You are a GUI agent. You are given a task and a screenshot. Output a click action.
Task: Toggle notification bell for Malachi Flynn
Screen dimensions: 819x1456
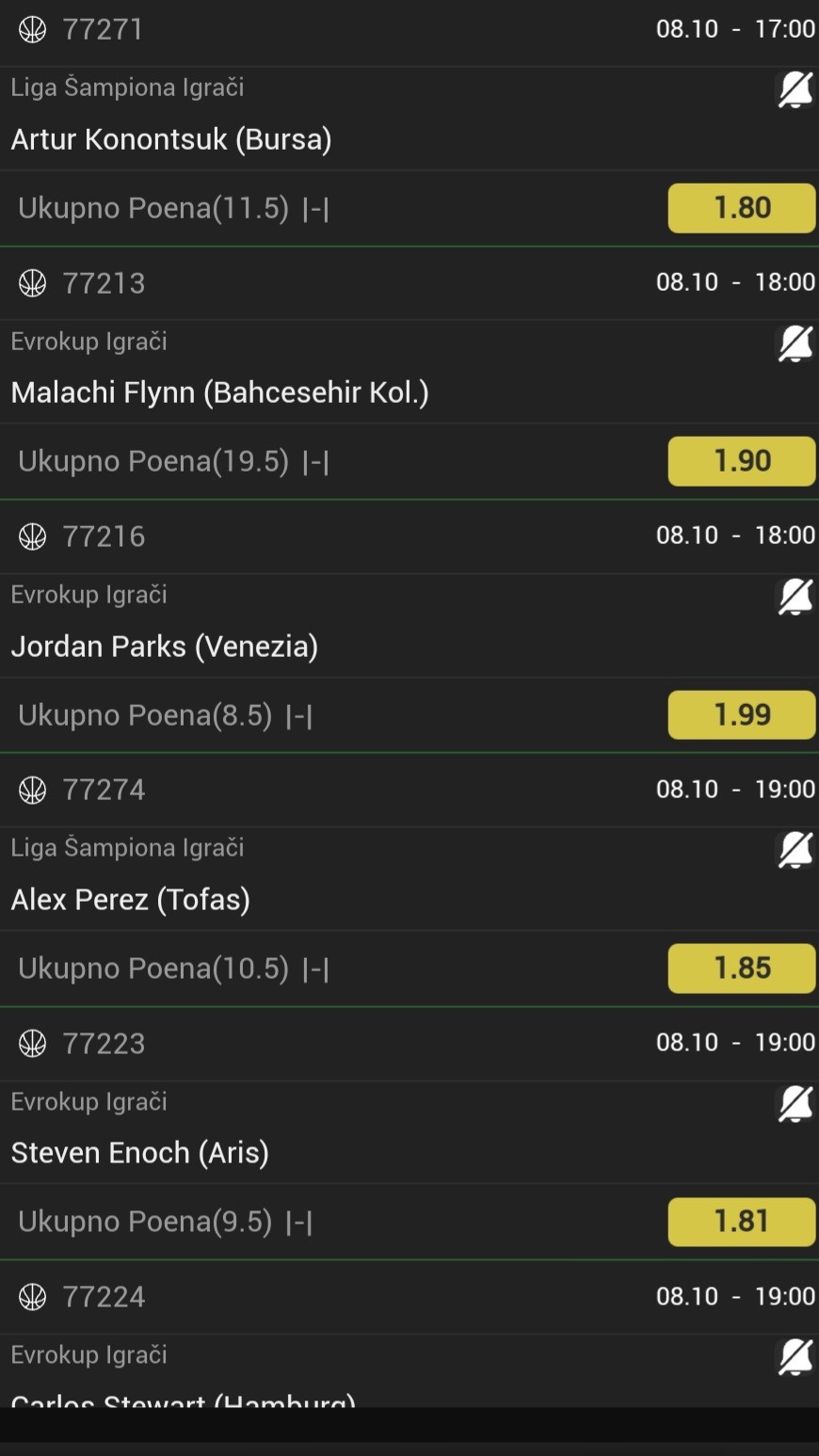click(795, 344)
